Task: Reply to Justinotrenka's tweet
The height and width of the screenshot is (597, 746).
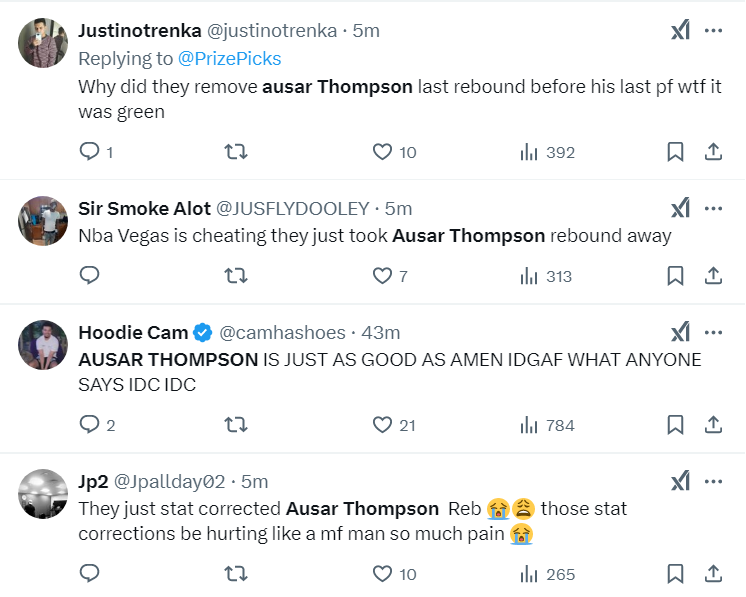Action: [89, 152]
